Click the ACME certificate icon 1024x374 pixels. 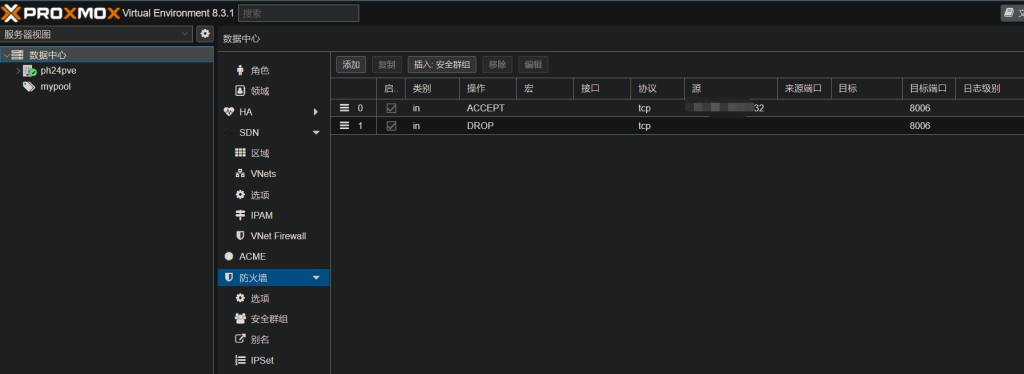[x=229, y=257]
